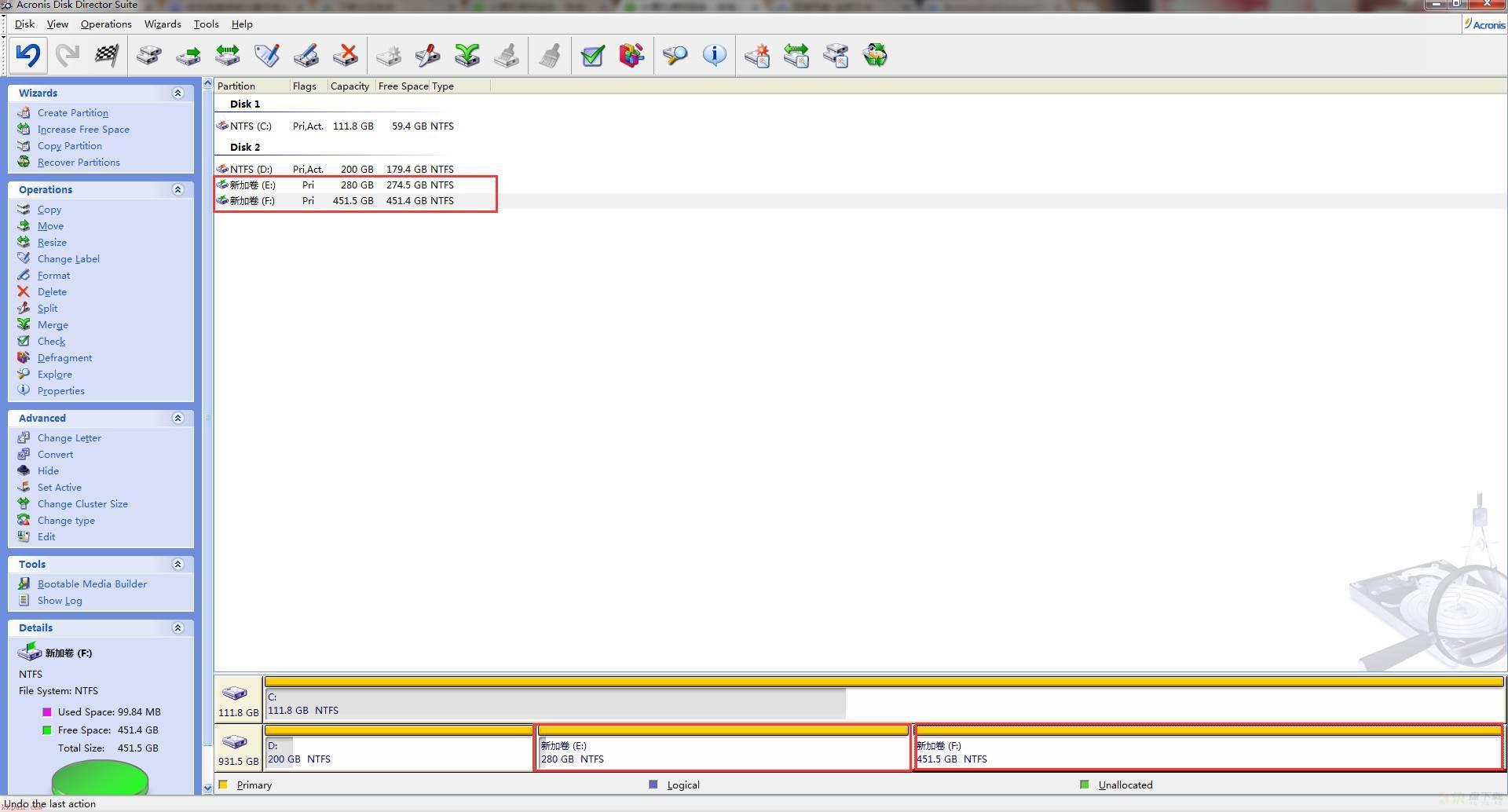Click the 111.8 GB disk icon in map
The width and height of the screenshot is (1508, 812).
pyautogui.click(x=235, y=693)
